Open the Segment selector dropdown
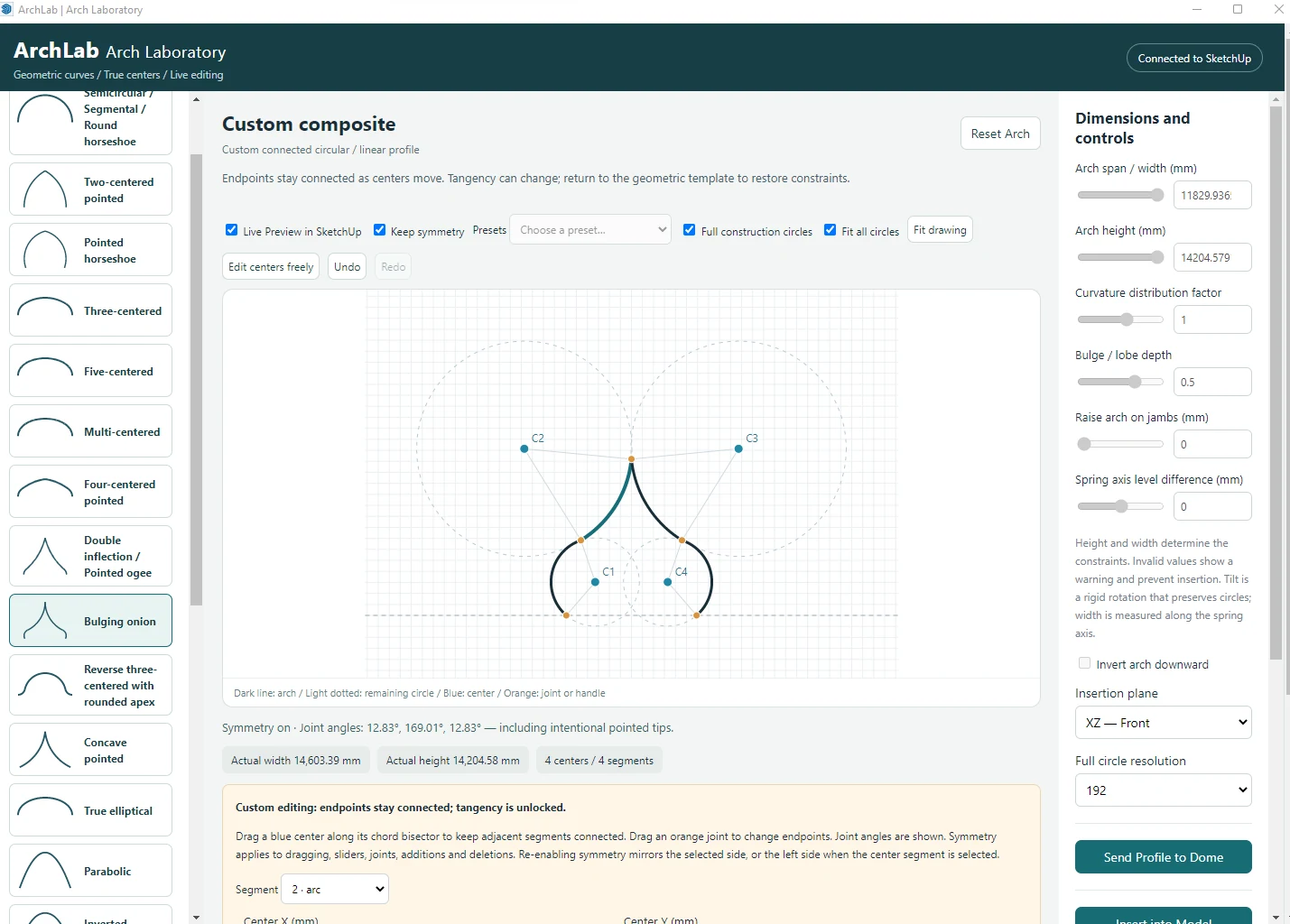Screen dimensions: 1290x924 [x=335, y=889]
